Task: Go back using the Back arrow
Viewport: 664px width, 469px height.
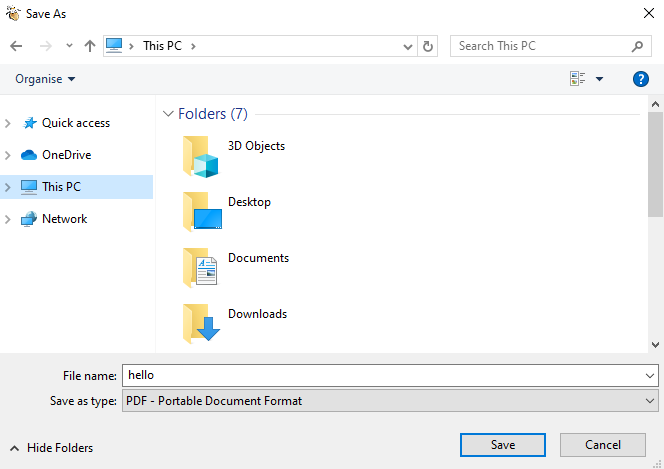Action: coord(16,46)
